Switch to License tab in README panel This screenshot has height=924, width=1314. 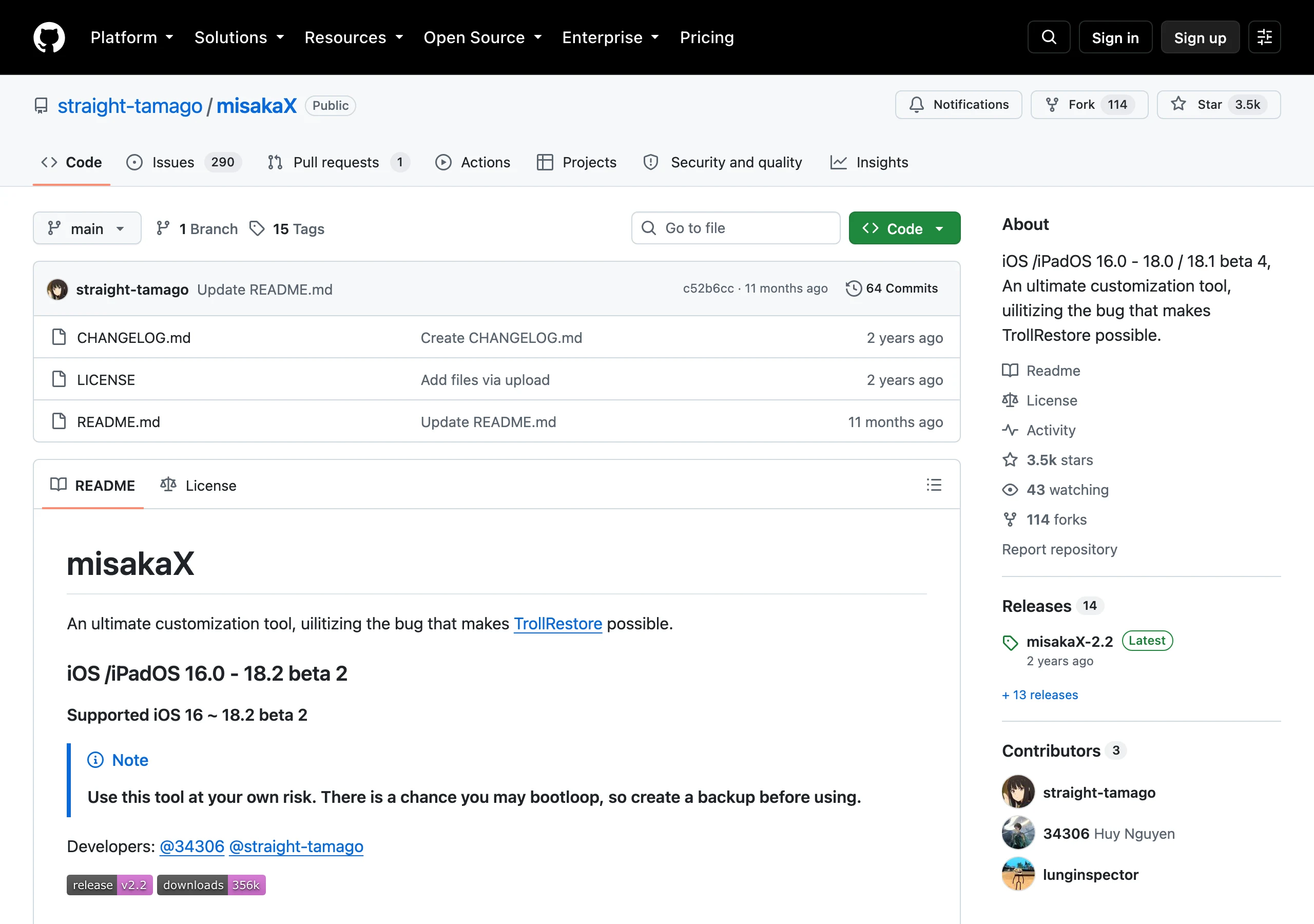198,485
